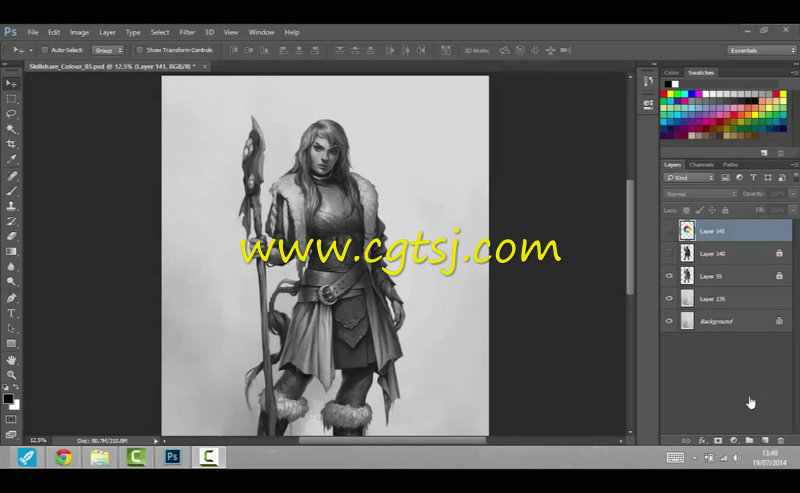Open the layer filter Kind dropdown
This screenshot has width=800, height=493.
click(x=689, y=178)
